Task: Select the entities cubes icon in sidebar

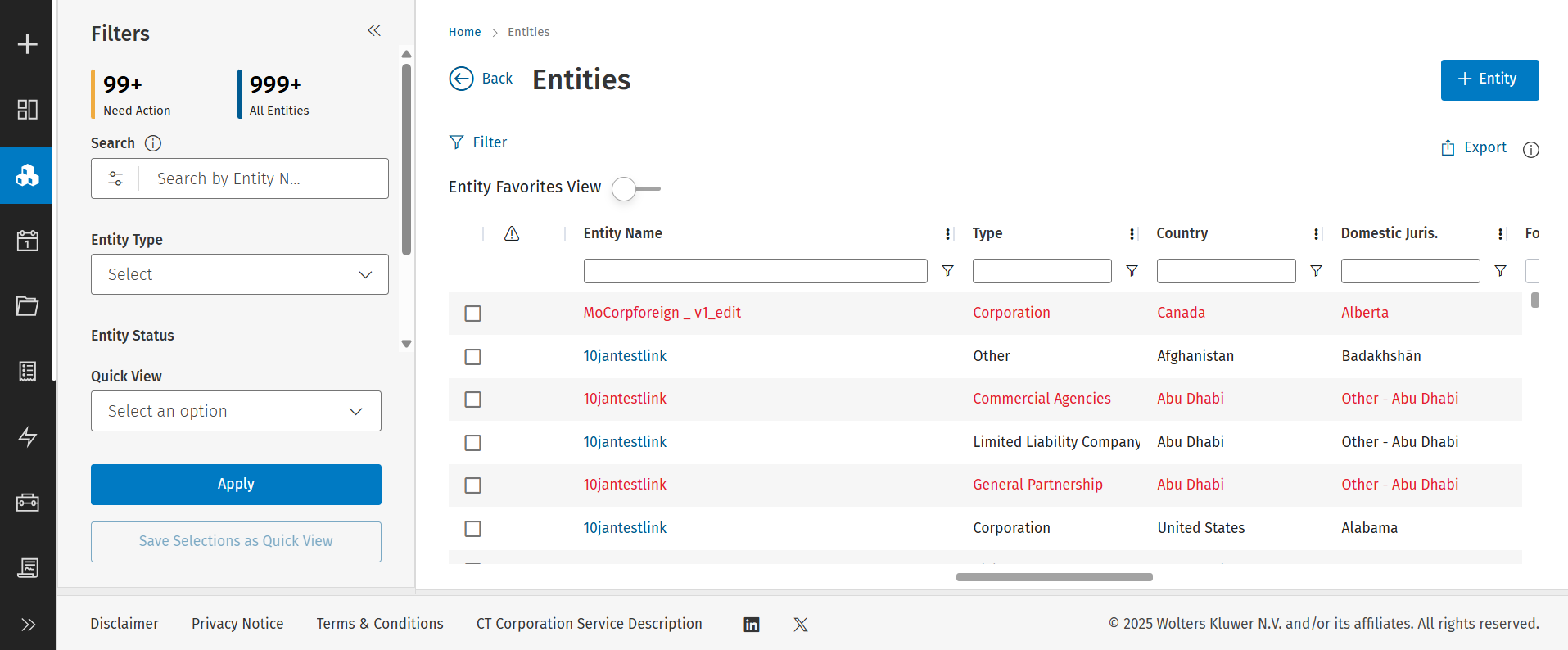Action: 28,175
